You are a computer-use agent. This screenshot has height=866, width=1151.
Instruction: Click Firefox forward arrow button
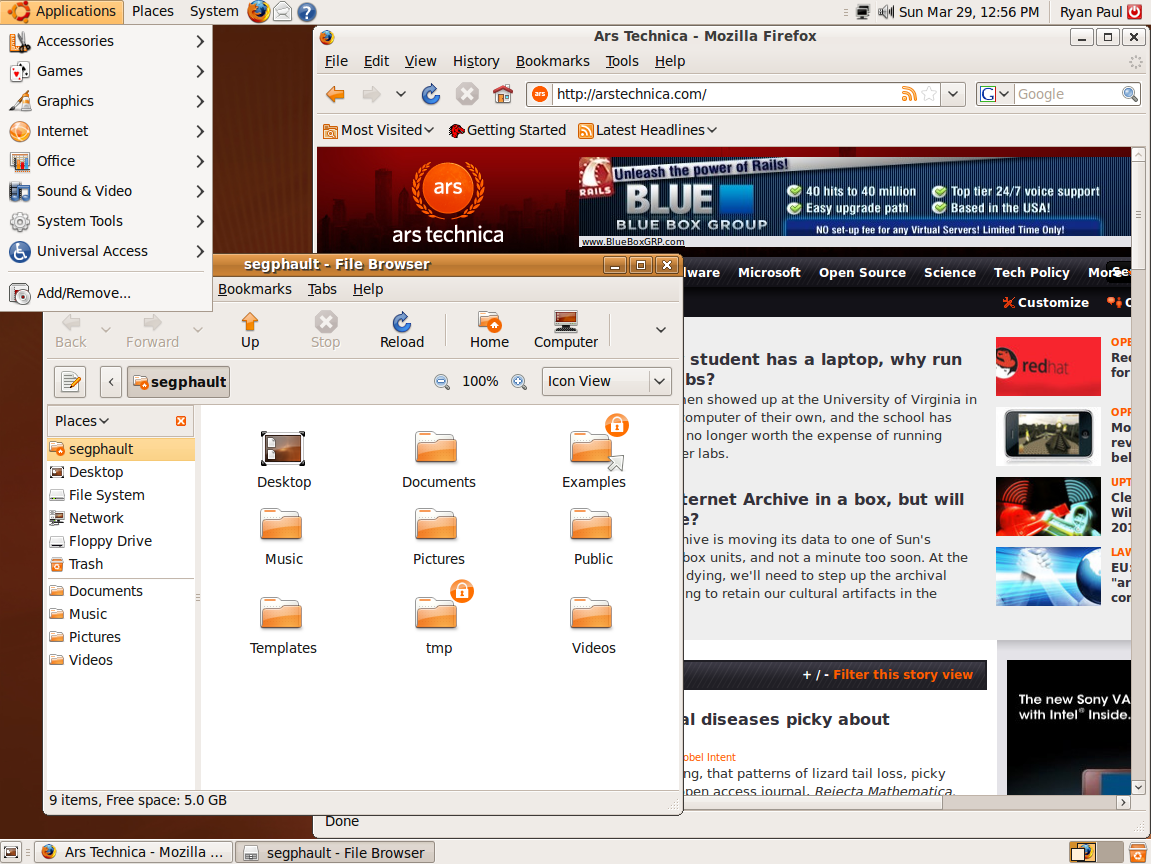371,94
